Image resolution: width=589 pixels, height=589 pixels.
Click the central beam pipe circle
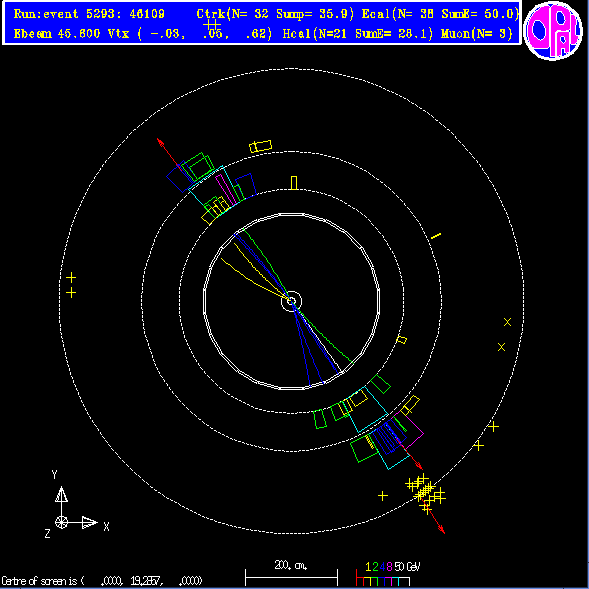click(x=291, y=301)
